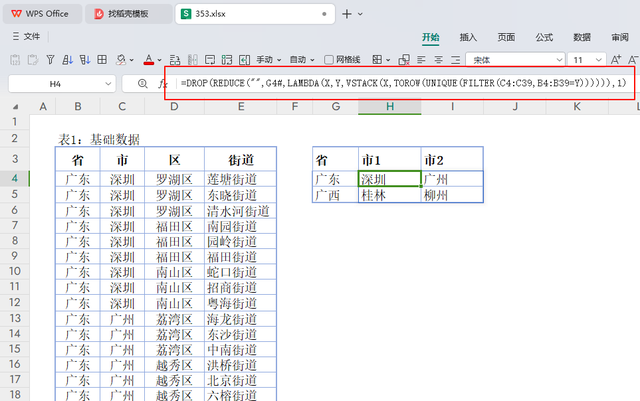
Task: Click the 表1：基础数据 title cell
Action: (x=99, y=139)
